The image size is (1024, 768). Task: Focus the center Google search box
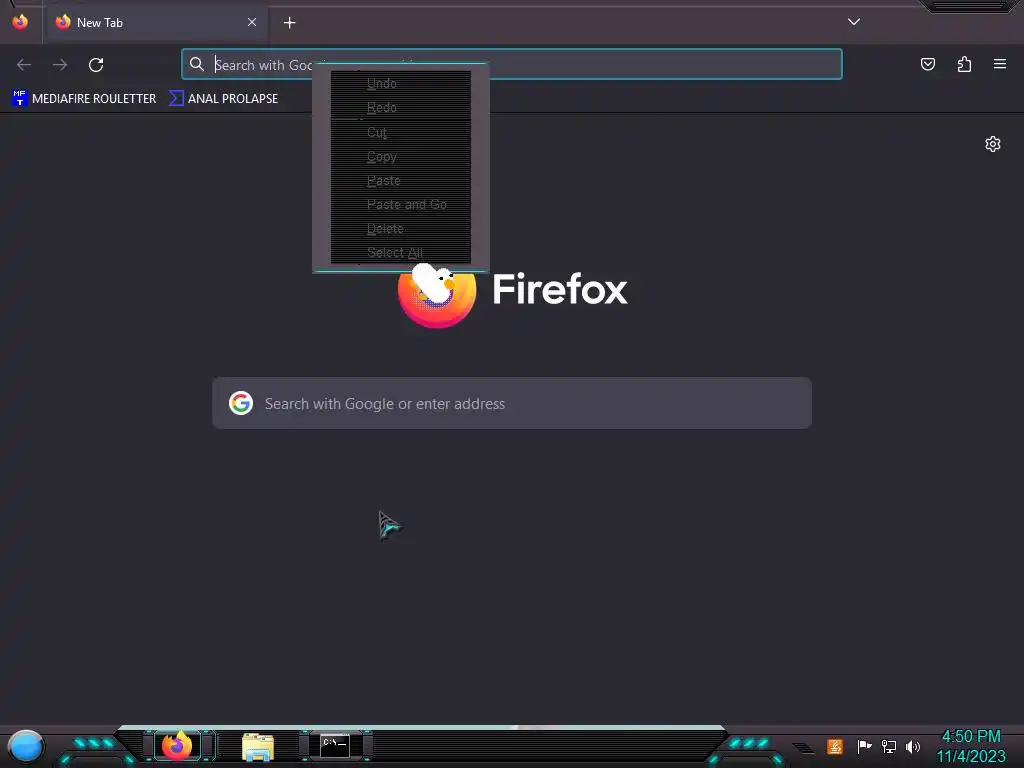click(512, 404)
